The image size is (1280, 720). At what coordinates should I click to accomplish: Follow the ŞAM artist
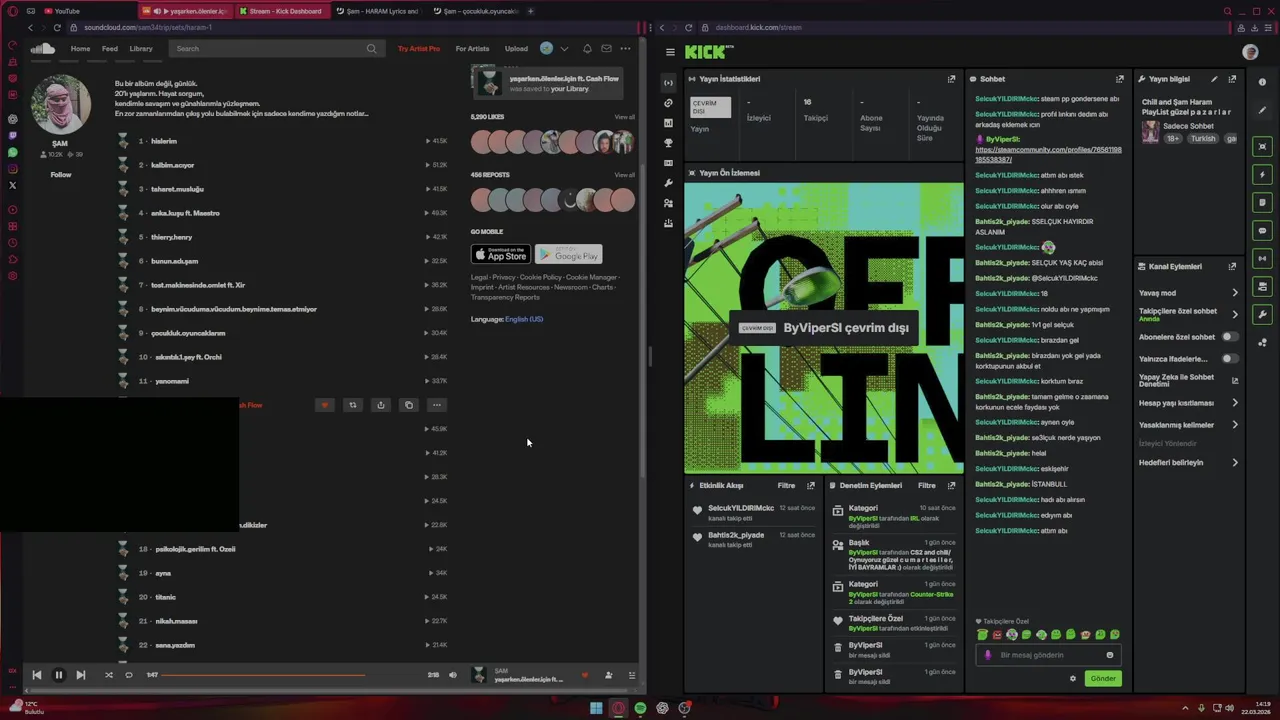click(x=61, y=174)
